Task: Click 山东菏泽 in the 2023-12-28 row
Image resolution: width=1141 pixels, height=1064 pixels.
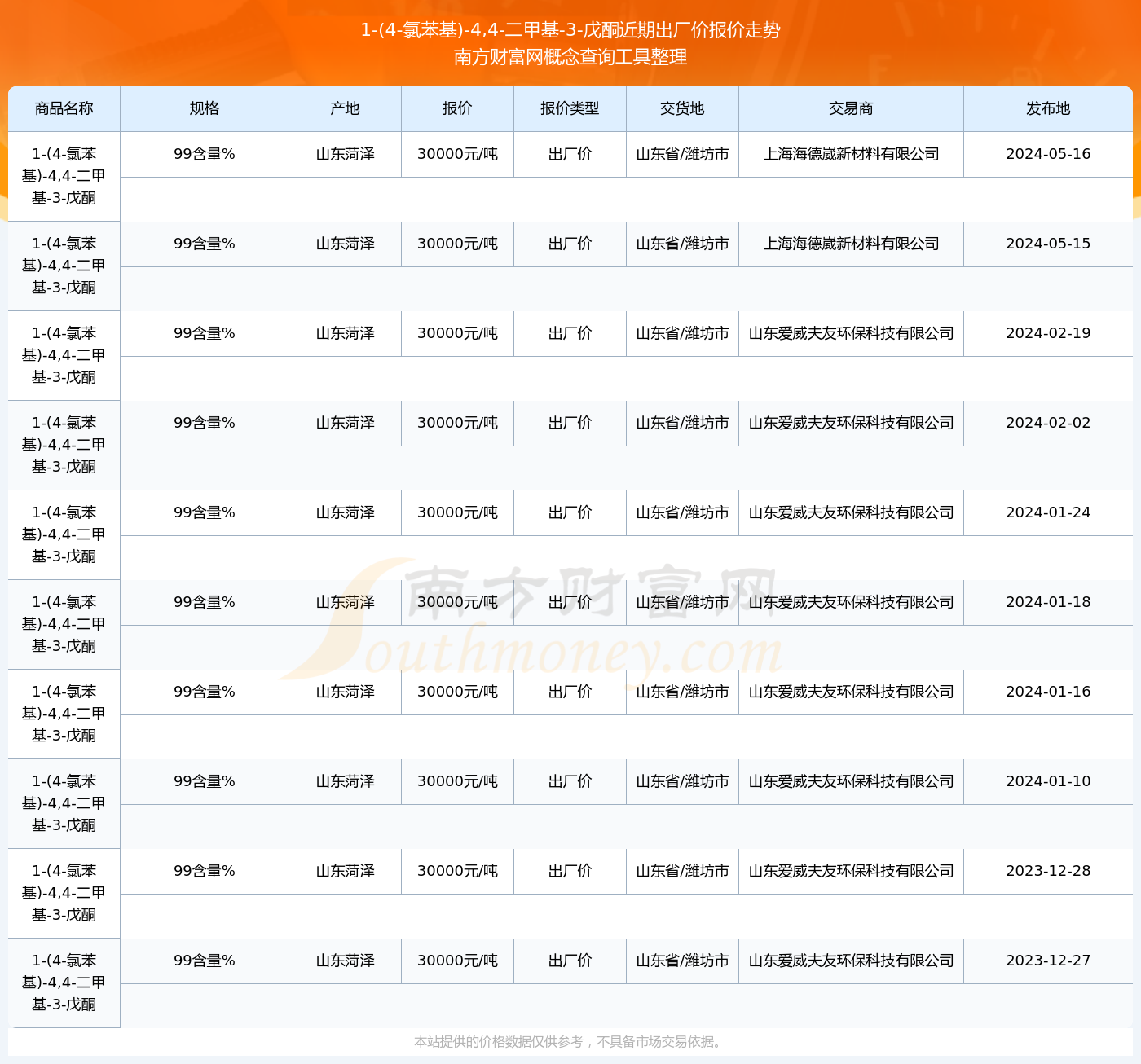Action: point(345,871)
